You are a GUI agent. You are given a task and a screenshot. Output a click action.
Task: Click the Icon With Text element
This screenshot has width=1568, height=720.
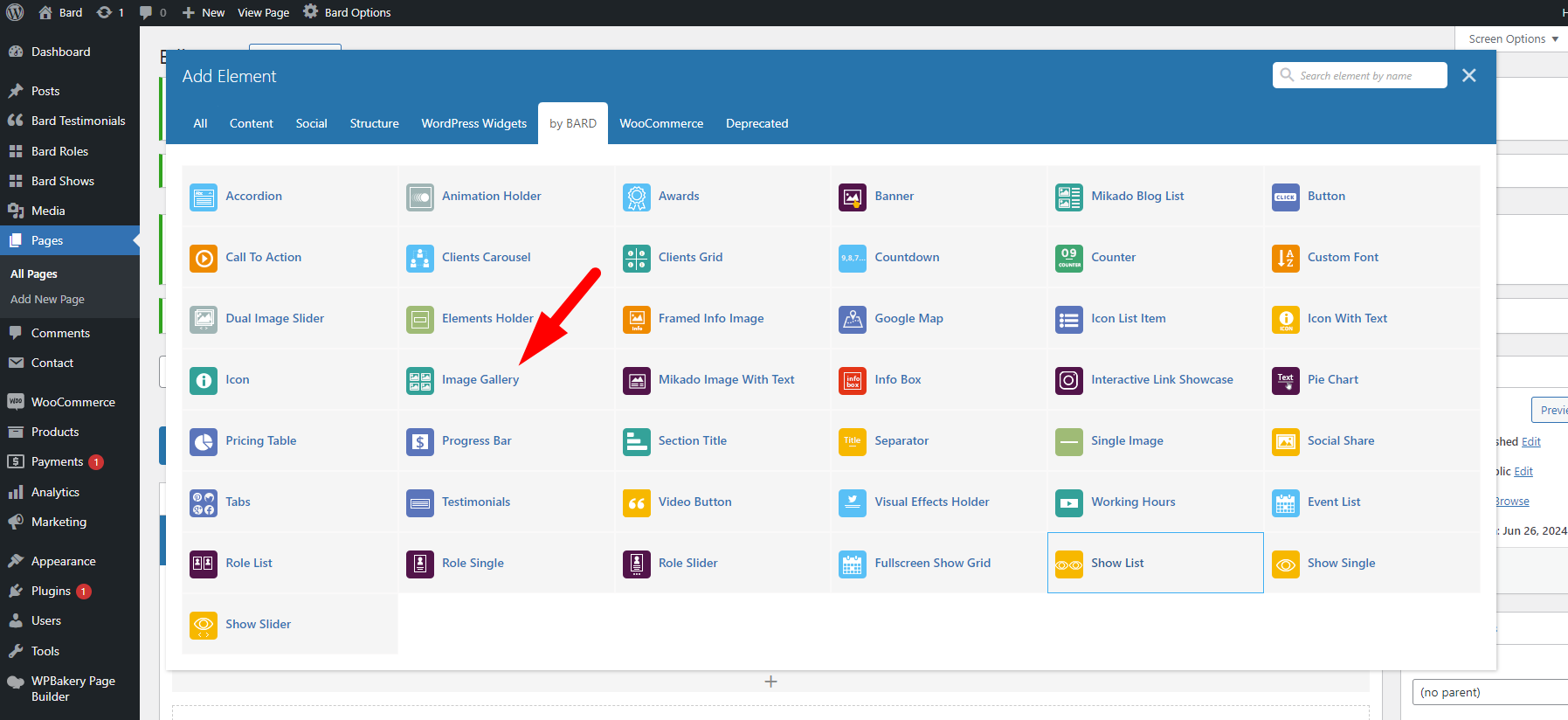click(1371, 318)
